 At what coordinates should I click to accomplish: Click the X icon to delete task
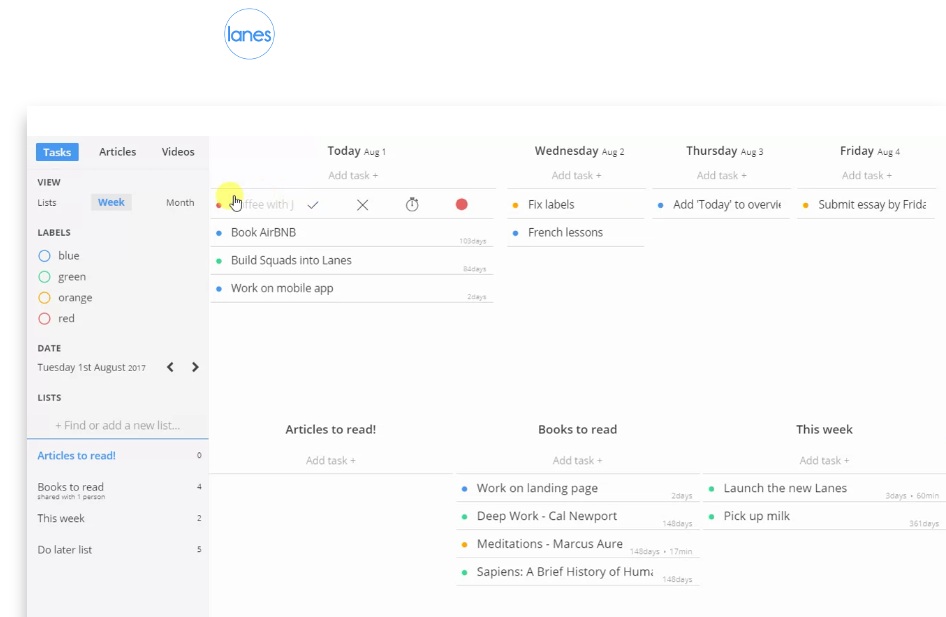363,205
